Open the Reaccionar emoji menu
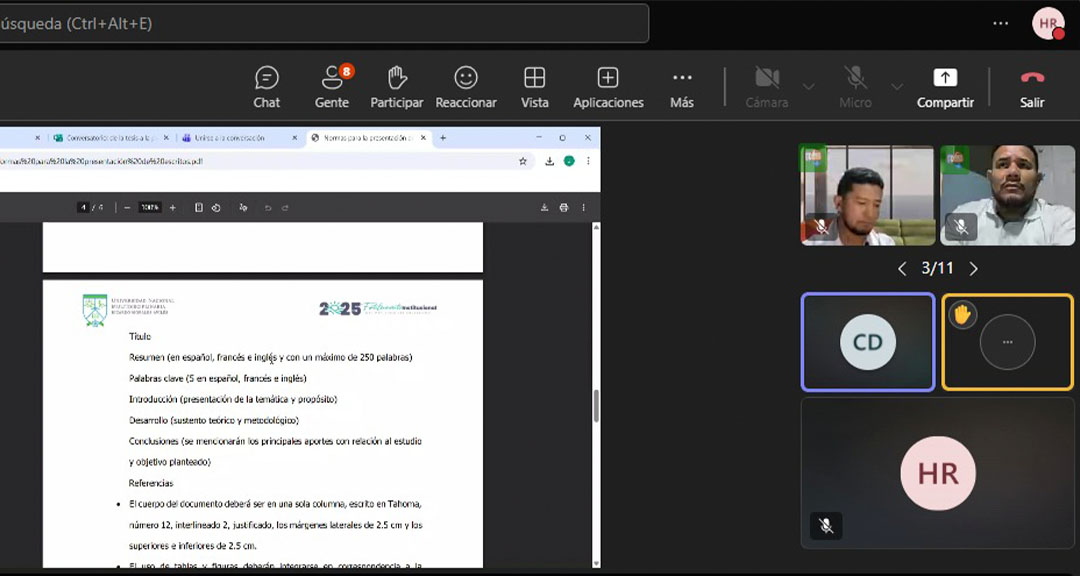This screenshot has height=576, width=1080. point(466,87)
